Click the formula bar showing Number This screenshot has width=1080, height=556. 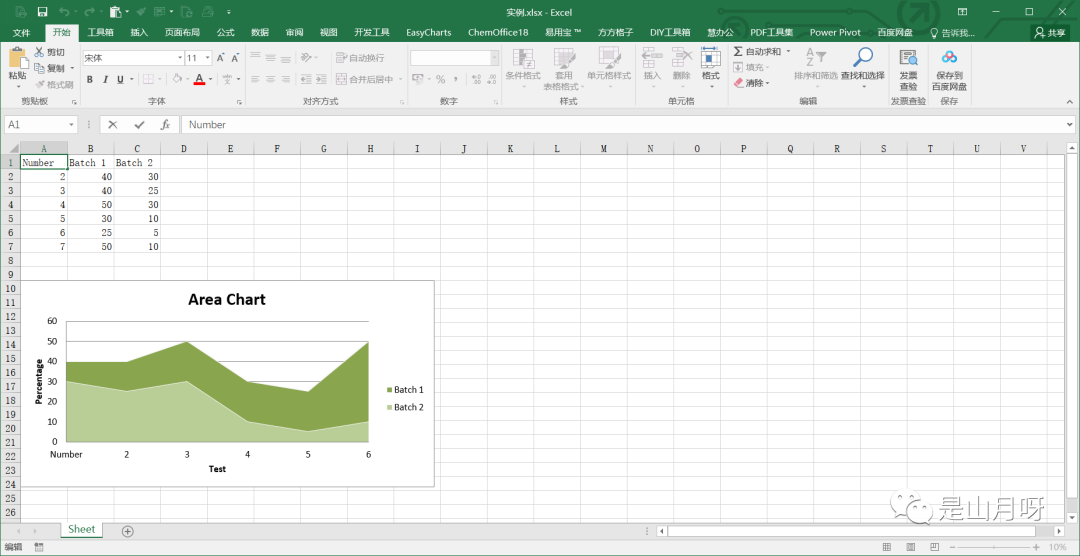pyautogui.click(x=622, y=125)
